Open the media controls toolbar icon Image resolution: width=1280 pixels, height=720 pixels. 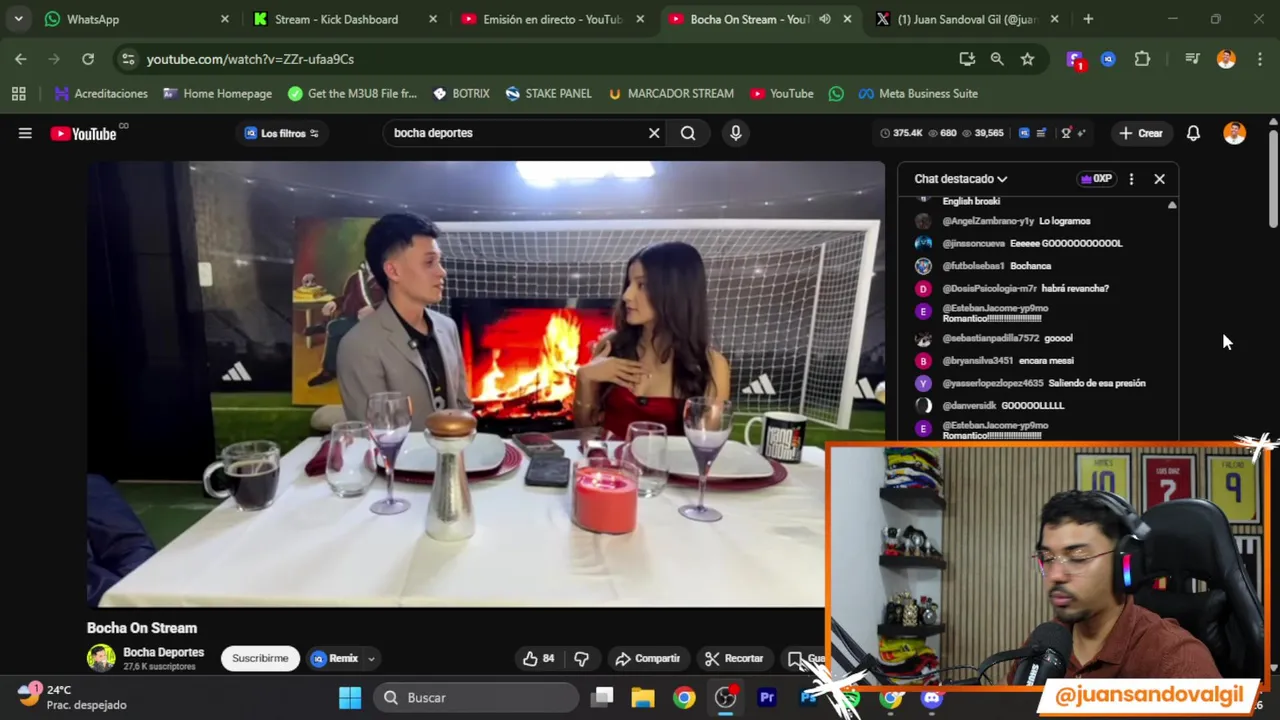click(1192, 59)
